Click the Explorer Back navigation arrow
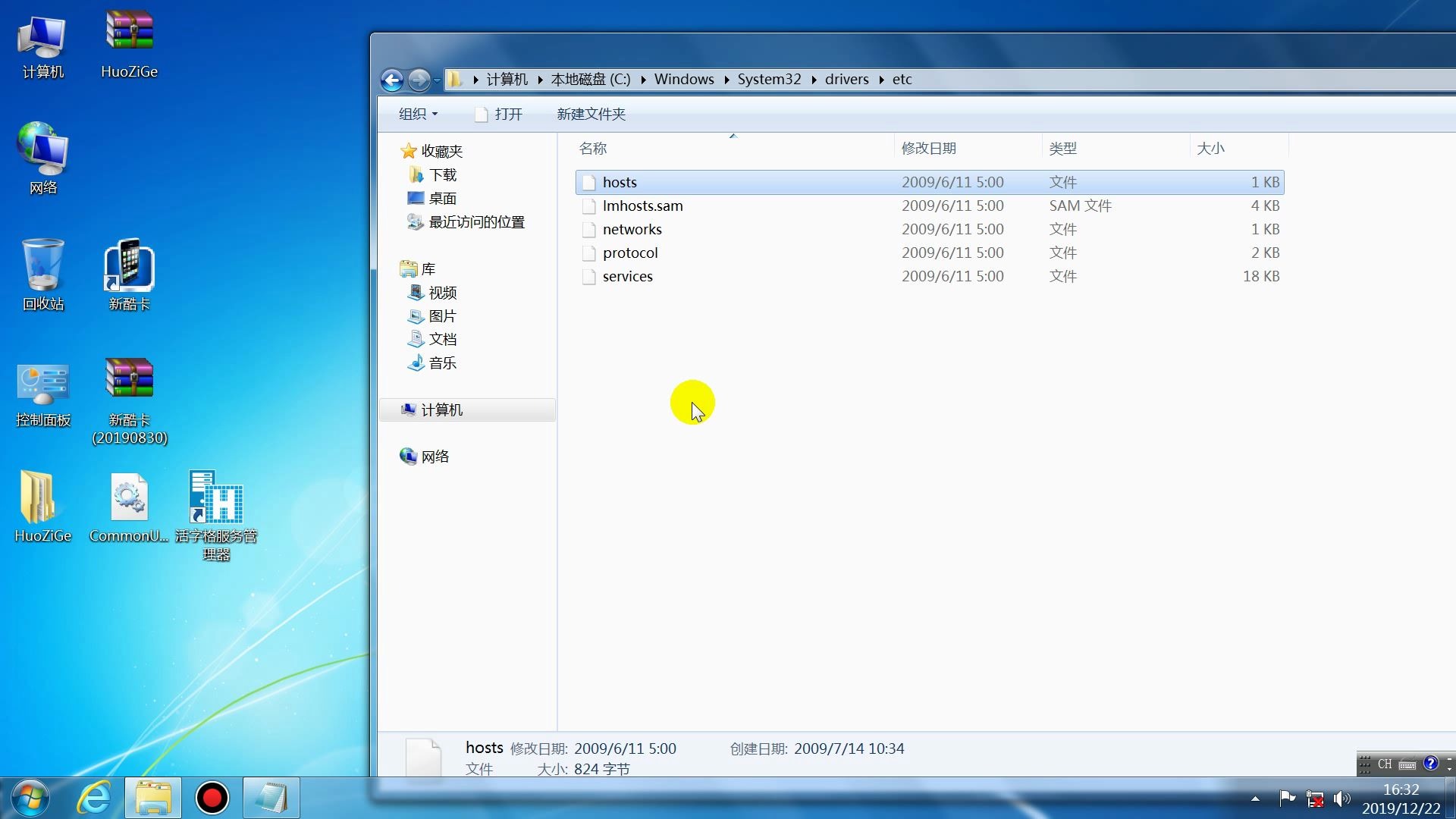The height and width of the screenshot is (819, 1456). pyautogui.click(x=392, y=80)
